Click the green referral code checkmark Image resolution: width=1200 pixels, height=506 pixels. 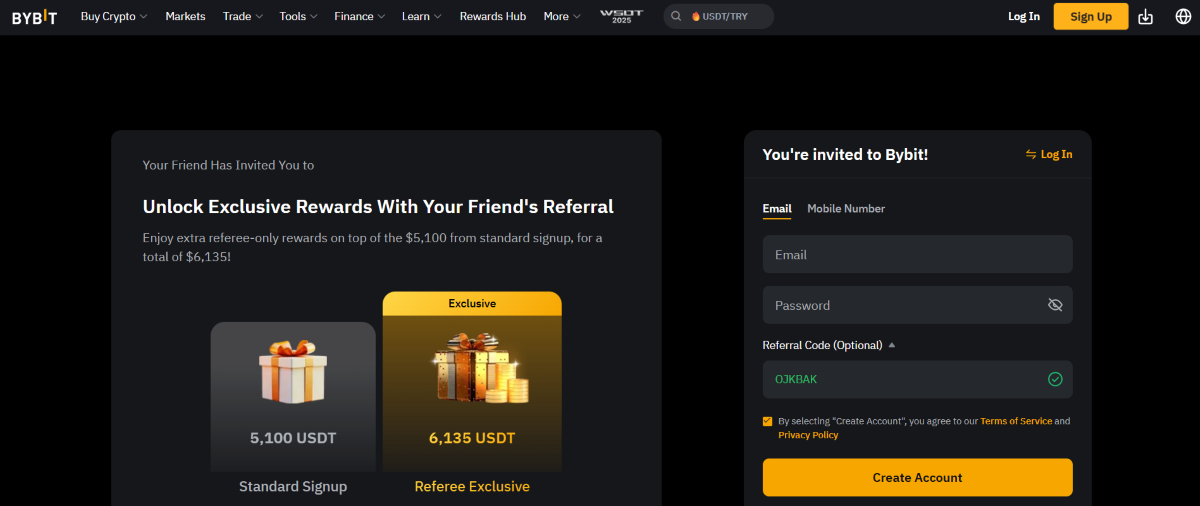point(1054,379)
